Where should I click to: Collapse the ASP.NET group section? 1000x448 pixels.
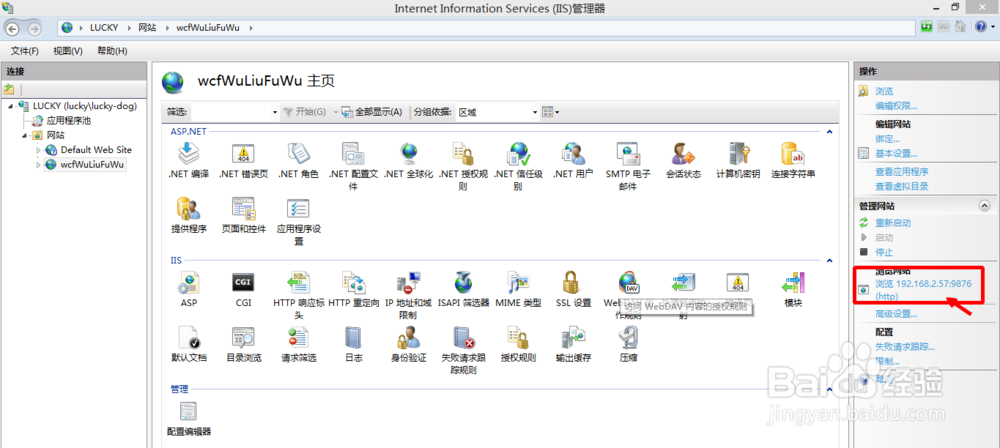[830, 132]
